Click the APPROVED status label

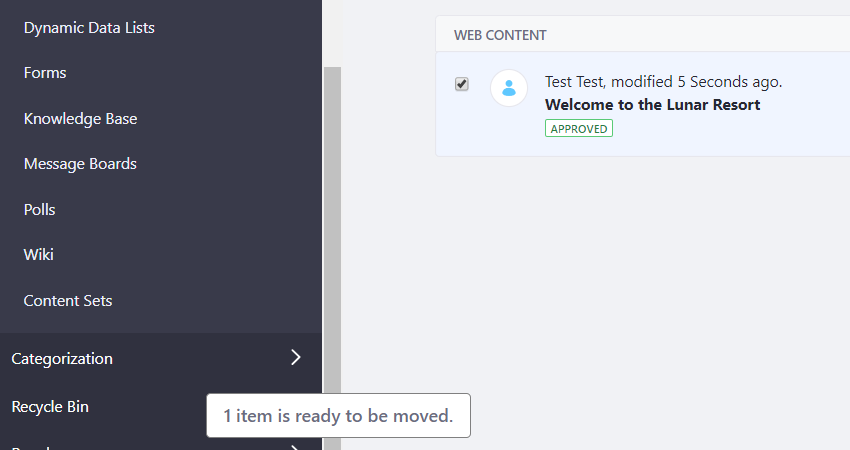point(578,128)
